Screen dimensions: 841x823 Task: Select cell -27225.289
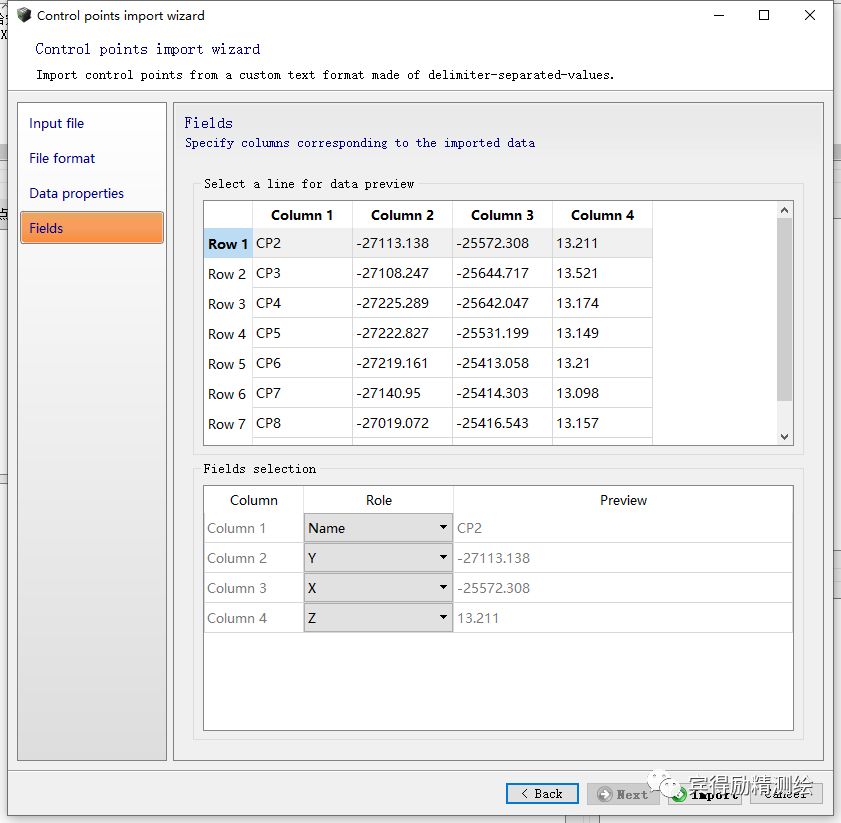[402, 303]
